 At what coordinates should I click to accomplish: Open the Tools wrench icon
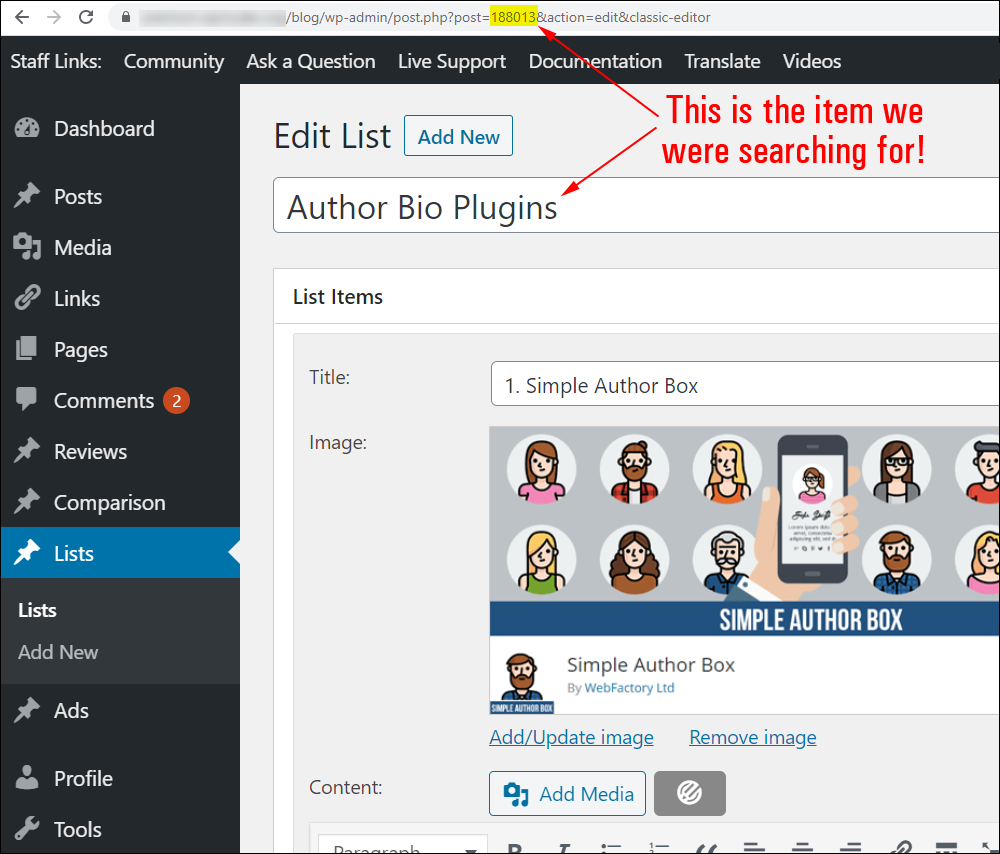click(27, 828)
